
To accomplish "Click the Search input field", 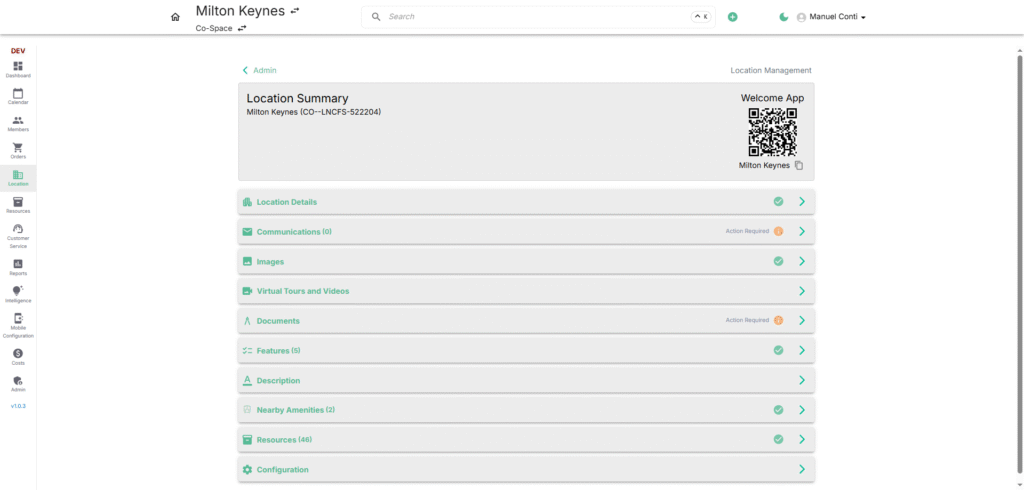I will pos(535,17).
